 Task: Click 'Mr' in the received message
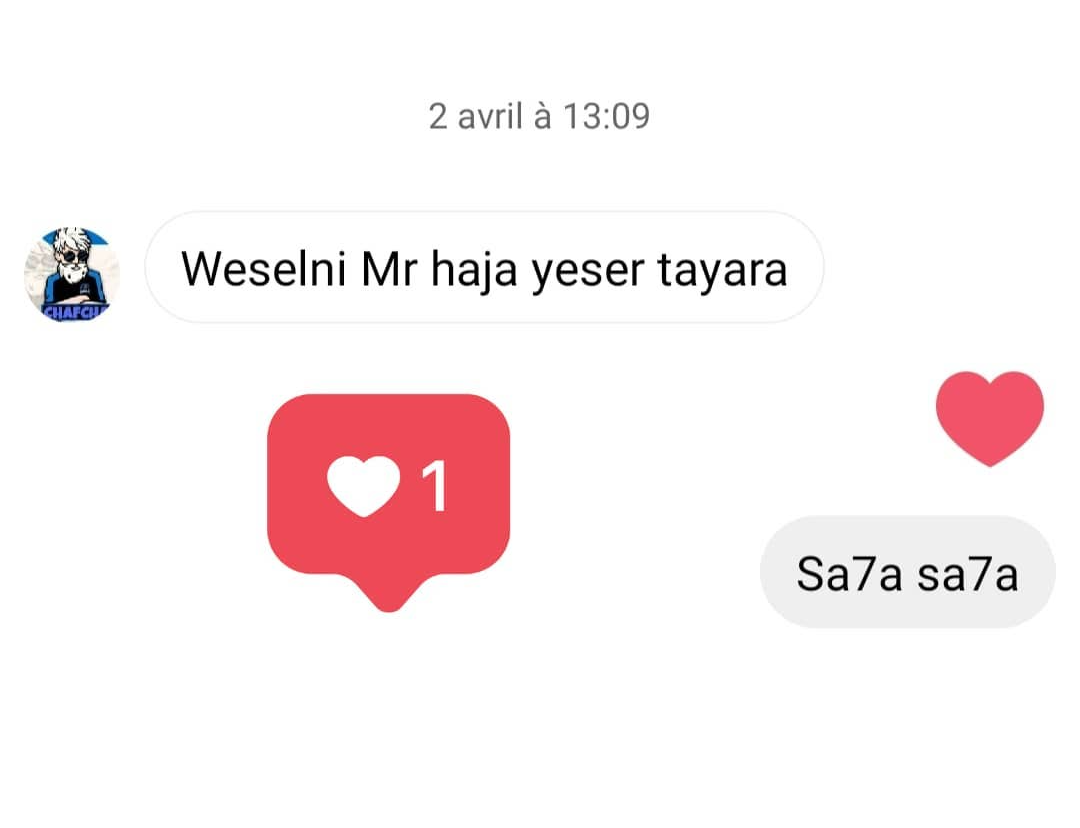pyautogui.click(x=389, y=268)
